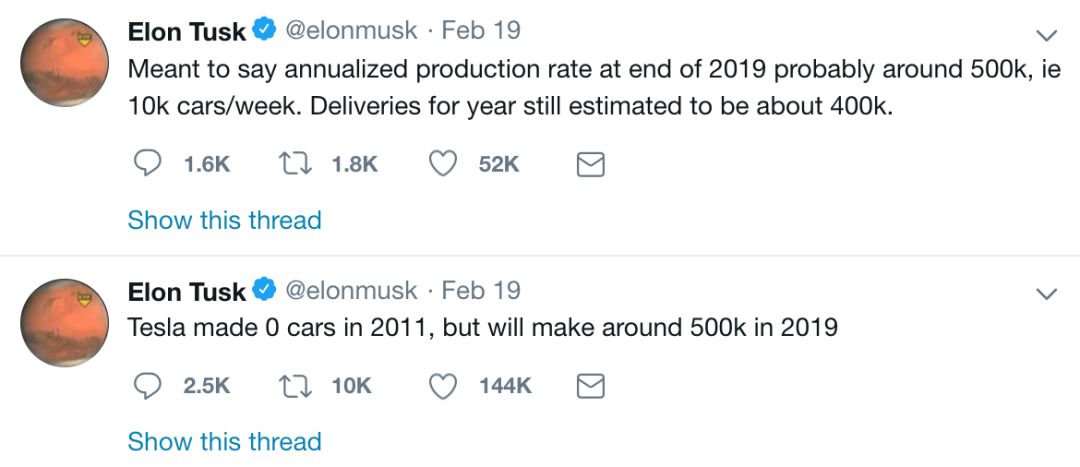Click "Show this thread" under second tweet

[x=224, y=441]
